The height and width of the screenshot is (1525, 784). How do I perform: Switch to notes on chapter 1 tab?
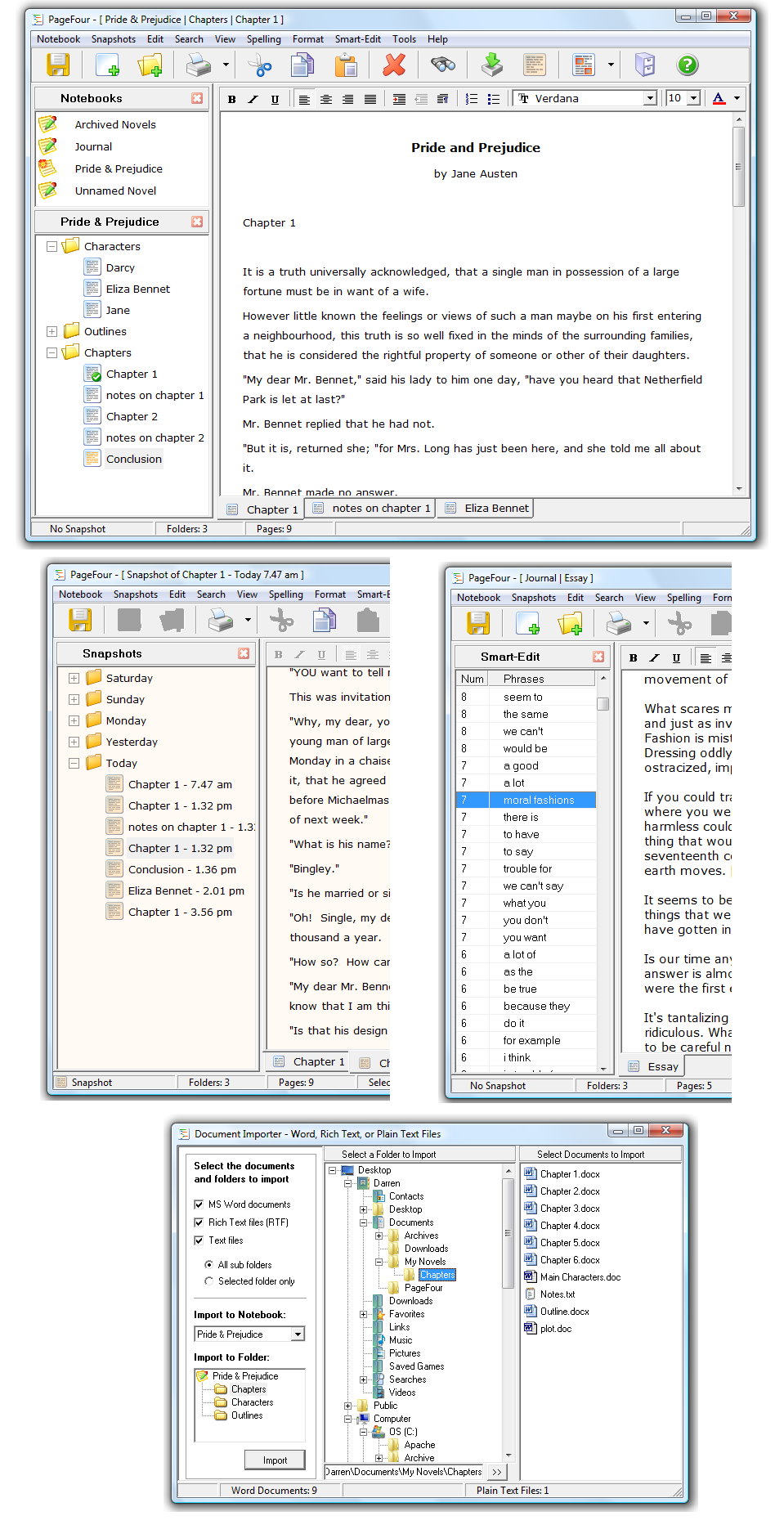coord(372,508)
